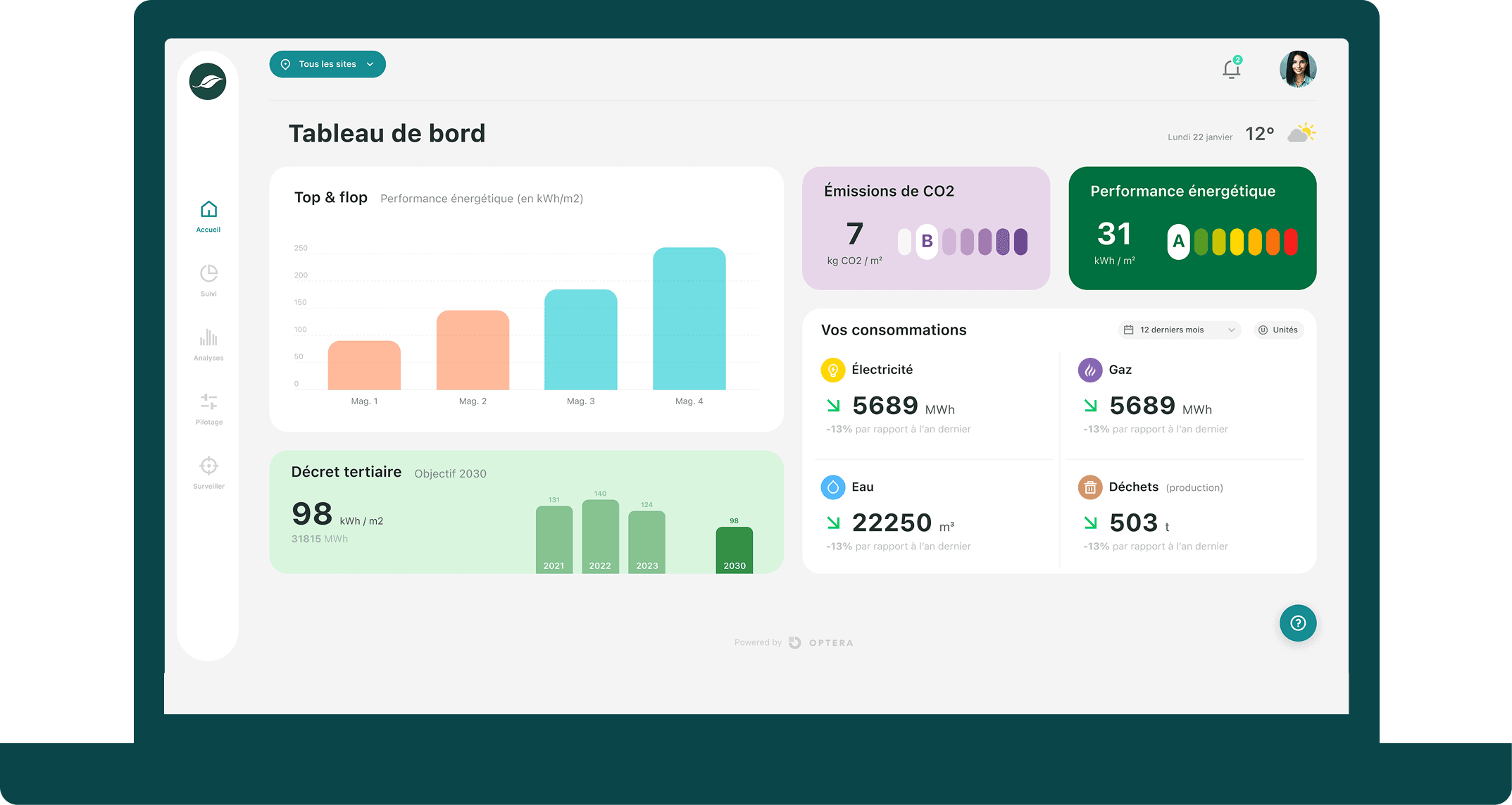Image resolution: width=1512 pixels, height=805 pixels.
Task: Select the B rating on CO2 scale
Action: pos(927,242)
